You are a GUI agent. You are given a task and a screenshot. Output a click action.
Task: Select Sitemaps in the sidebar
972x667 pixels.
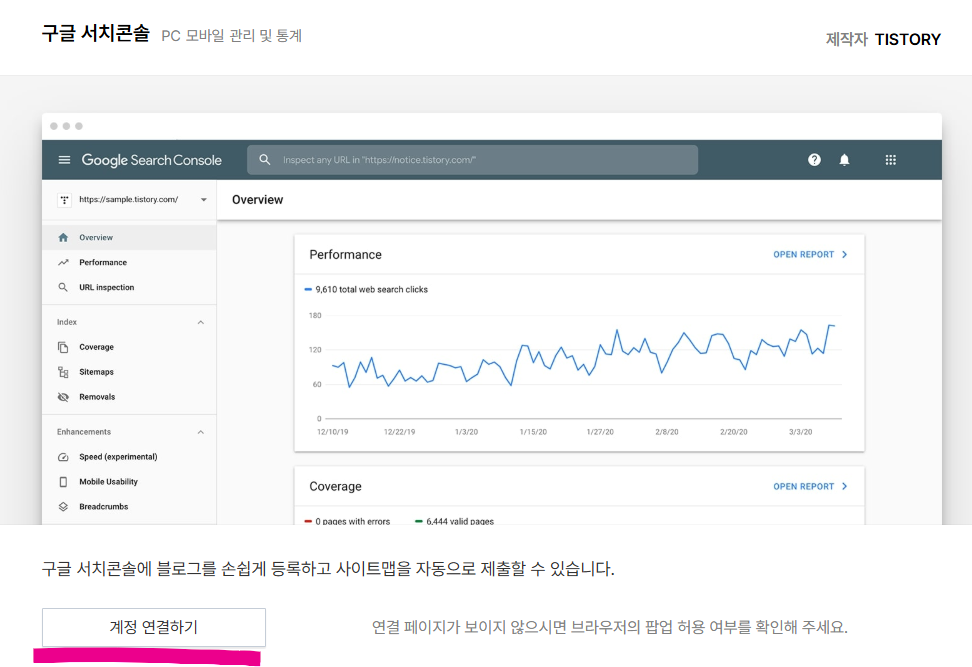[x=129, y=372]
